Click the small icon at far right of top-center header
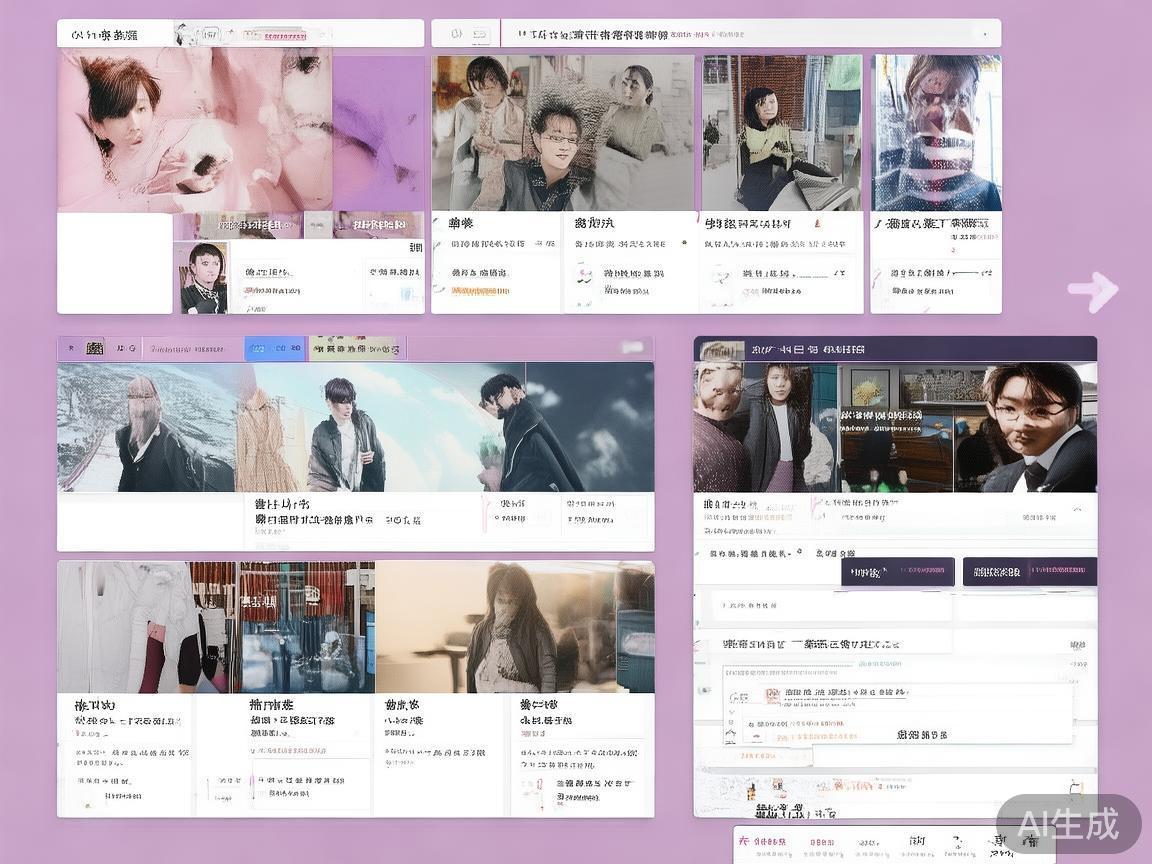Viewport: 1152px width, 864px height. [986, 34]
